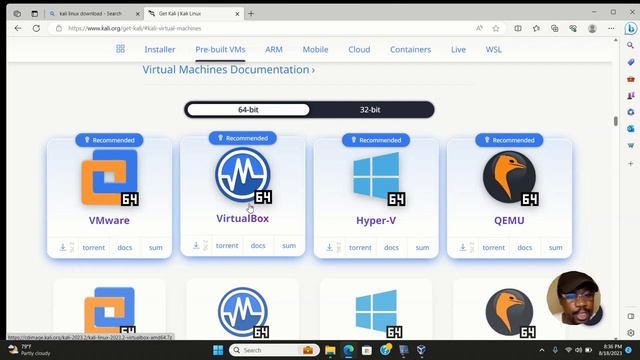Open the WSL tab
This screenshot has width=640, height=360.
pos(493,49)
